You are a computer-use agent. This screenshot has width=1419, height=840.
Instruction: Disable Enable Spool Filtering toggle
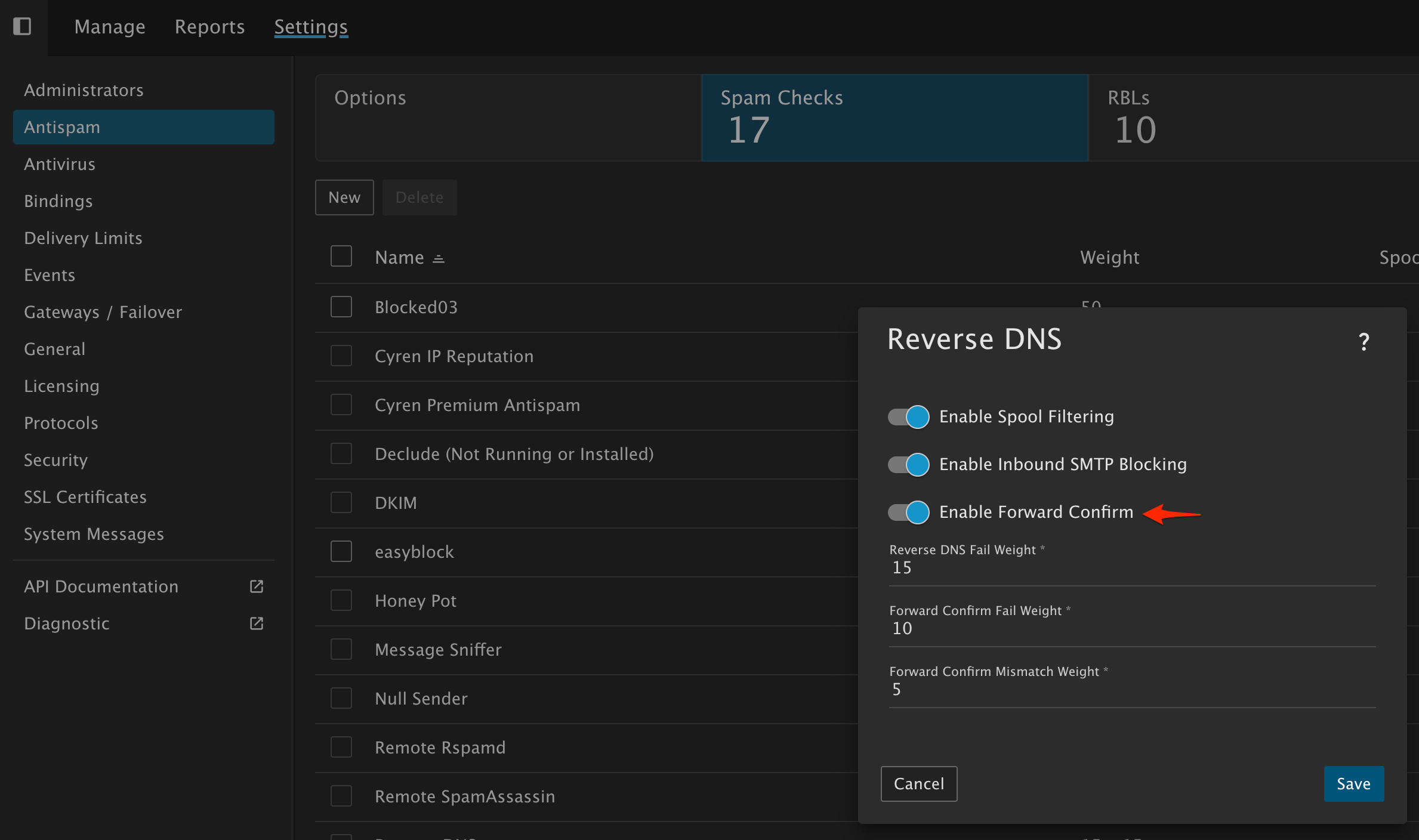pyautogui.click(x=908, y=416)
